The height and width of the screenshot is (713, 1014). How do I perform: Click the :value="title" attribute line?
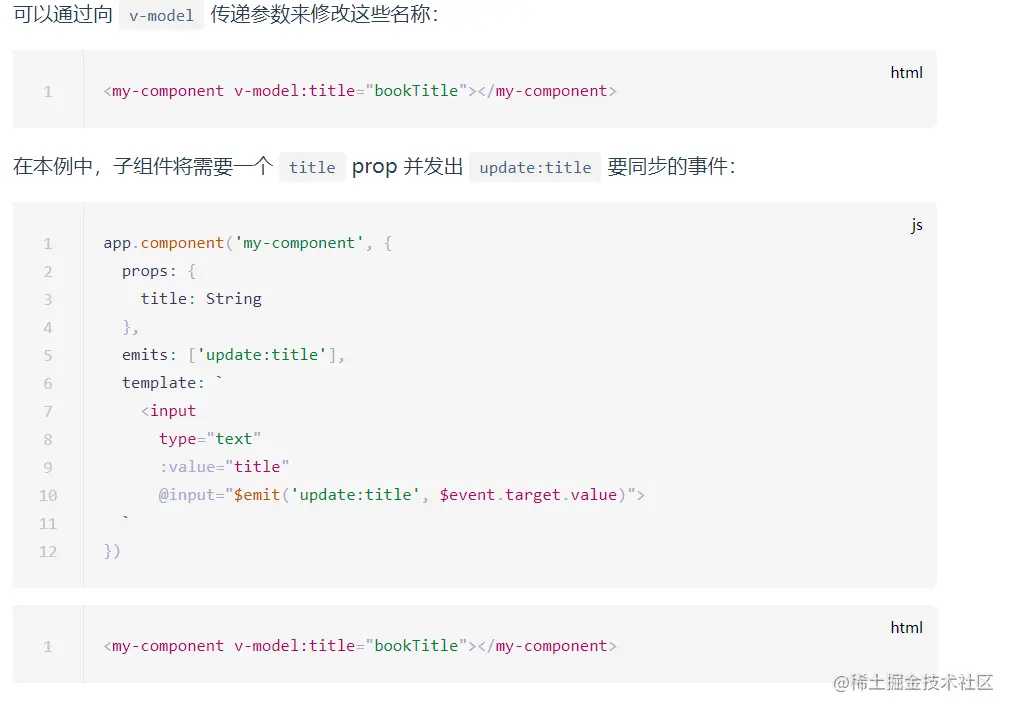(x=224, y=467)
